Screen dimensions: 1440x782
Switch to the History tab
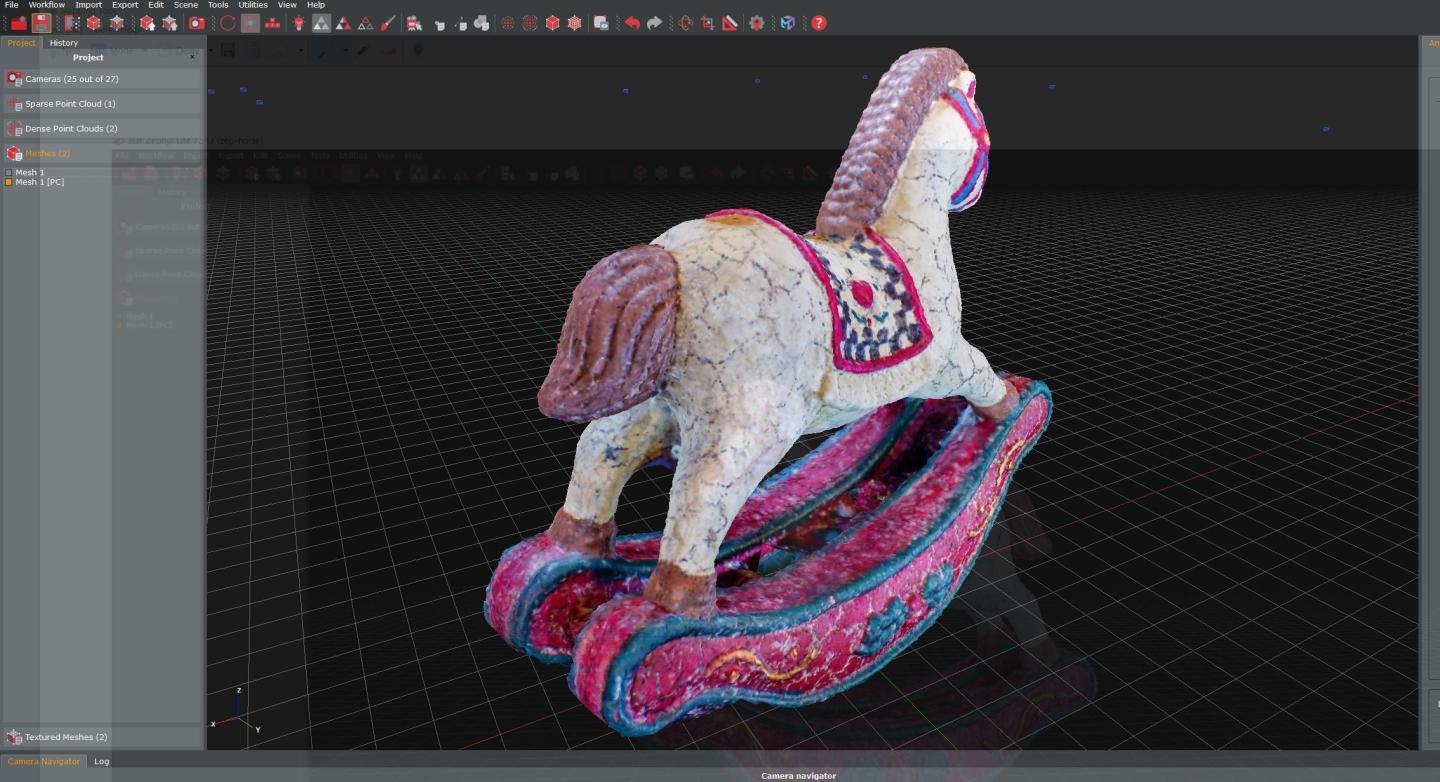[64, 43]
